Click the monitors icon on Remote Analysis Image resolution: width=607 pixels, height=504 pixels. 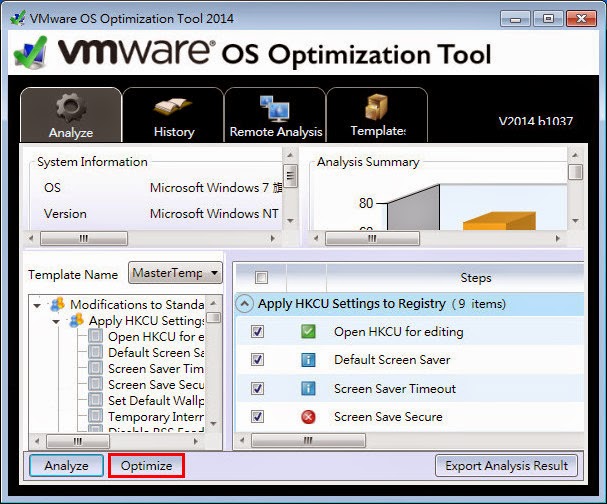click(x=275, y=108)
